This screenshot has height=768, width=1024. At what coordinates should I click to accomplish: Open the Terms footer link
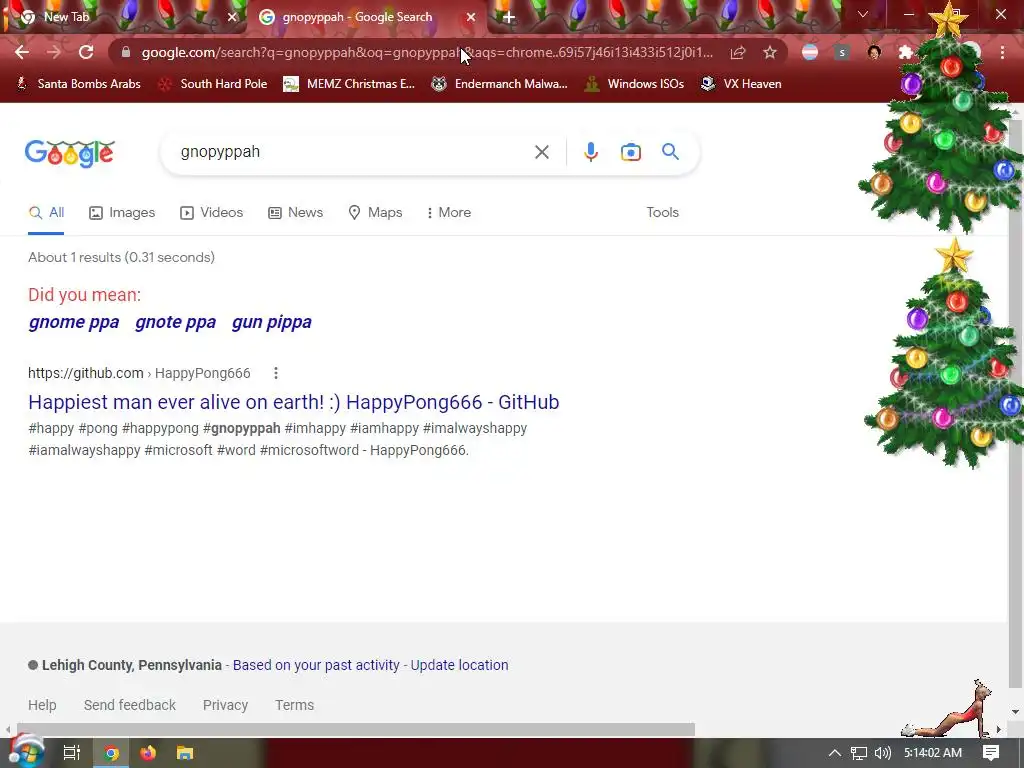pos(295,705)
